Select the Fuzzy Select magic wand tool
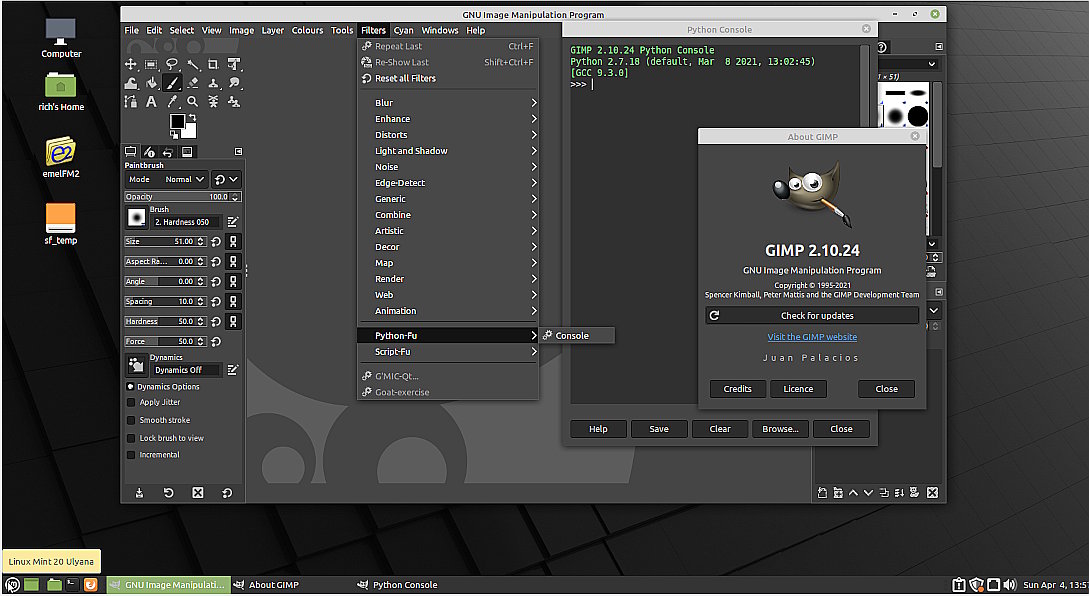 [193, 65]
